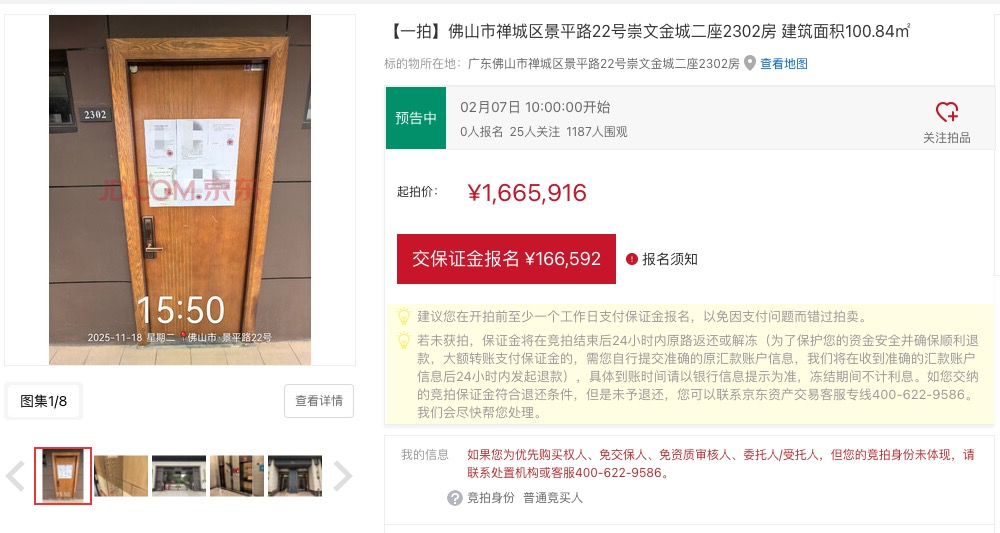
Task: Show previous thumbnails with left arrow
Action: [15, 476]
